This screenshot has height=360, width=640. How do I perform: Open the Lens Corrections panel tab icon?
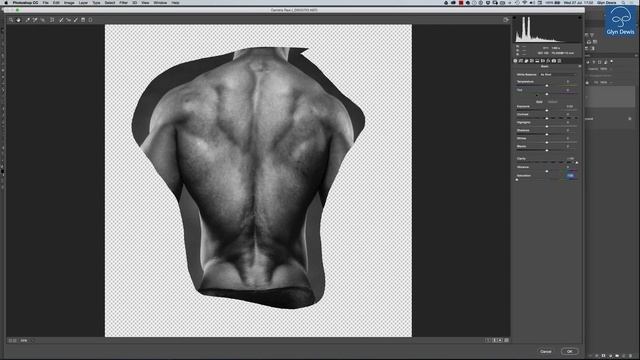click(x=543, y=61)
